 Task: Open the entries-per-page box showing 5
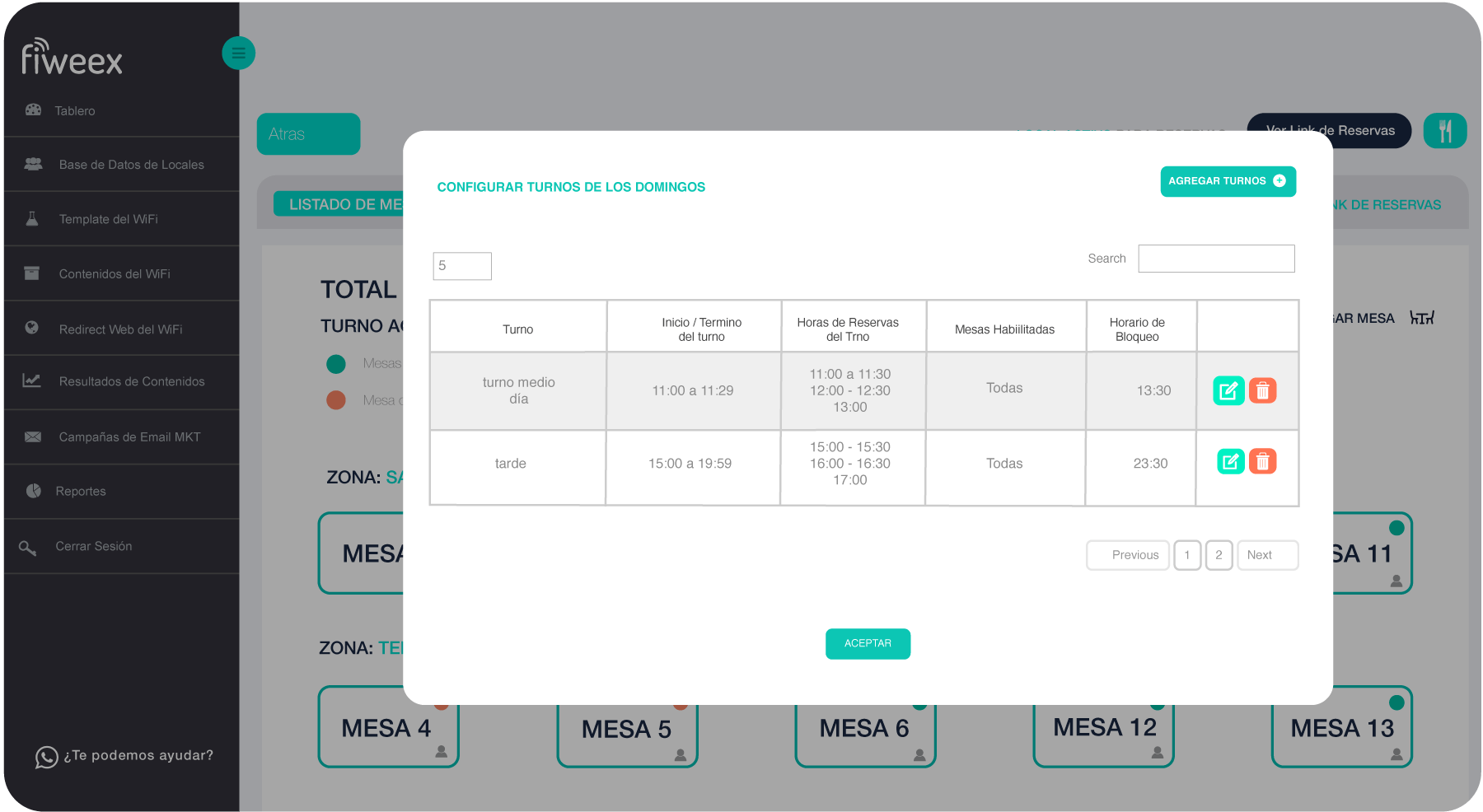pyautogui.click(x=462, y=266)
